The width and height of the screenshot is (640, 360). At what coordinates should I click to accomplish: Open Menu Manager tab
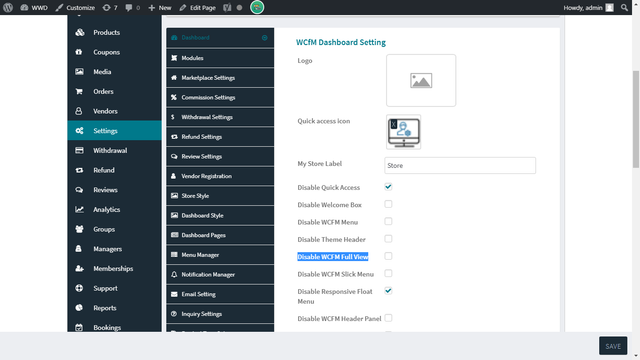pos(220,255)
